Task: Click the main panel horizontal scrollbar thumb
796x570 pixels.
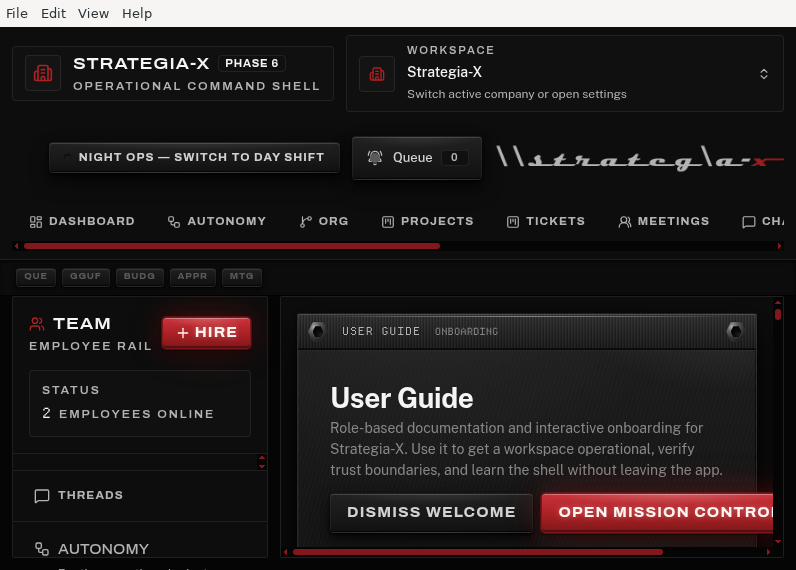Action: (x=478, y=552)
